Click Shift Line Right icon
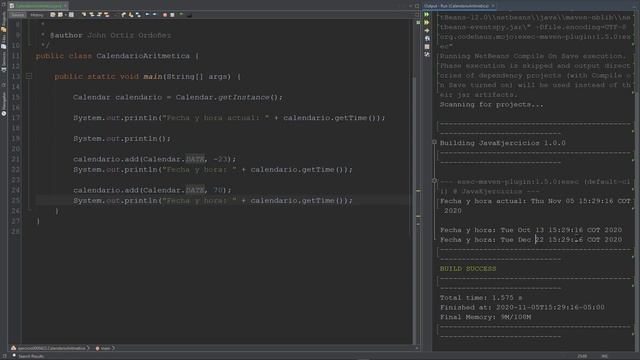The width and height of the screenshot is (640, 360). [155, 15]
